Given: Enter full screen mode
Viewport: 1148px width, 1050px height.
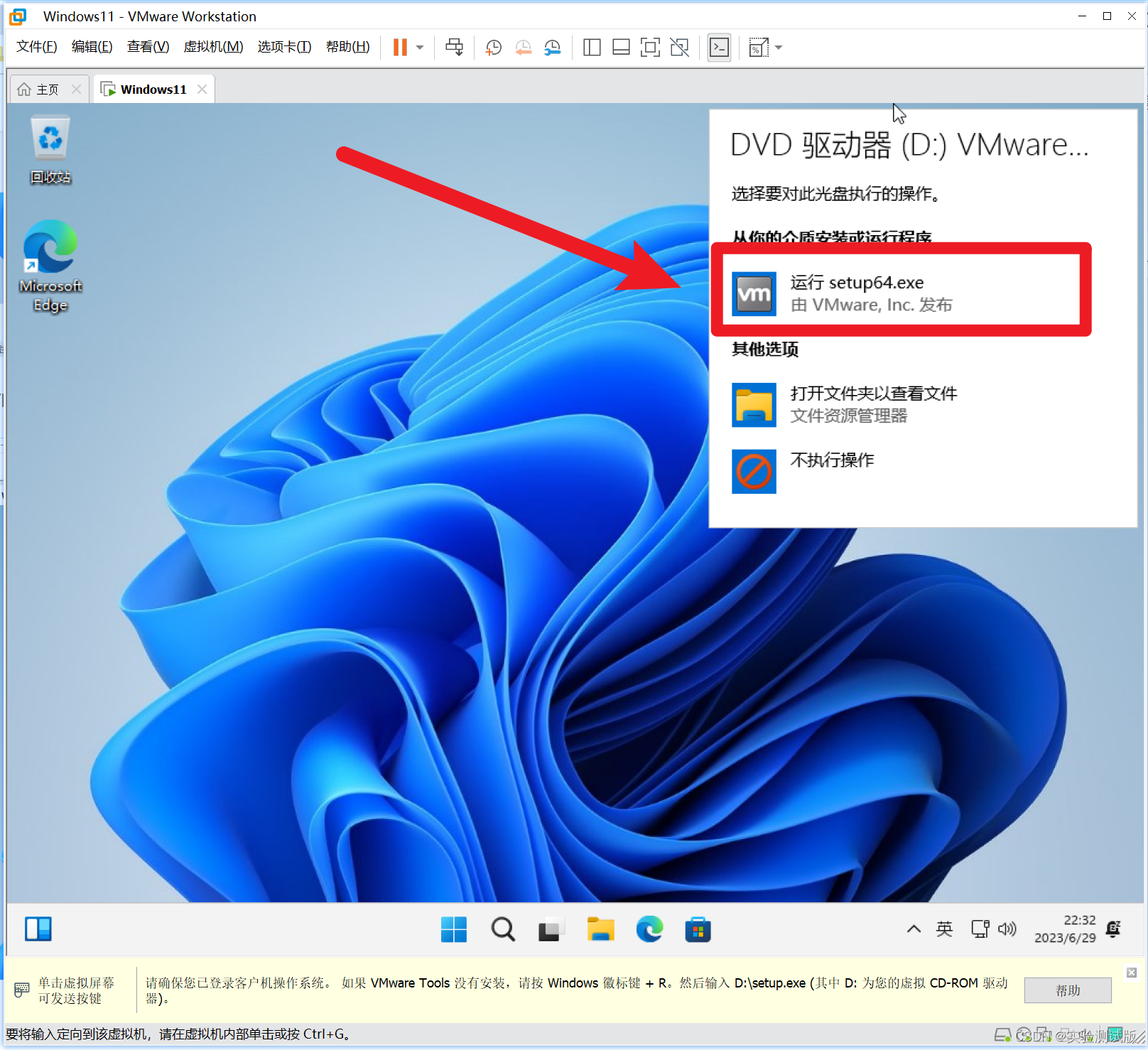Looking at the screenshot, I should click(x=650, y=47).
